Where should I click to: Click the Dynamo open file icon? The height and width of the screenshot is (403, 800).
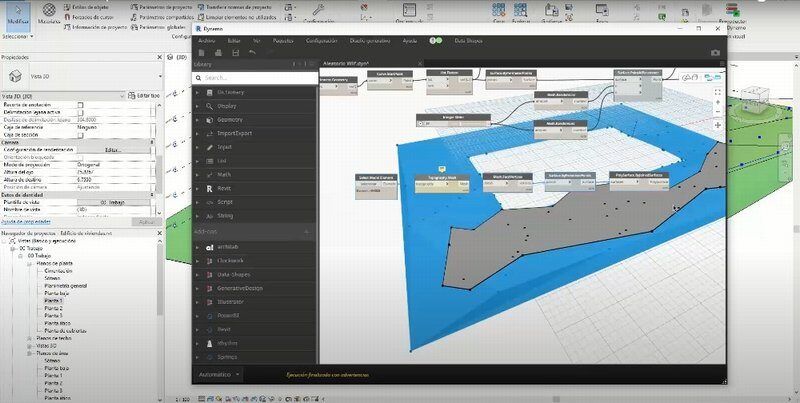[x=217, y=52]
